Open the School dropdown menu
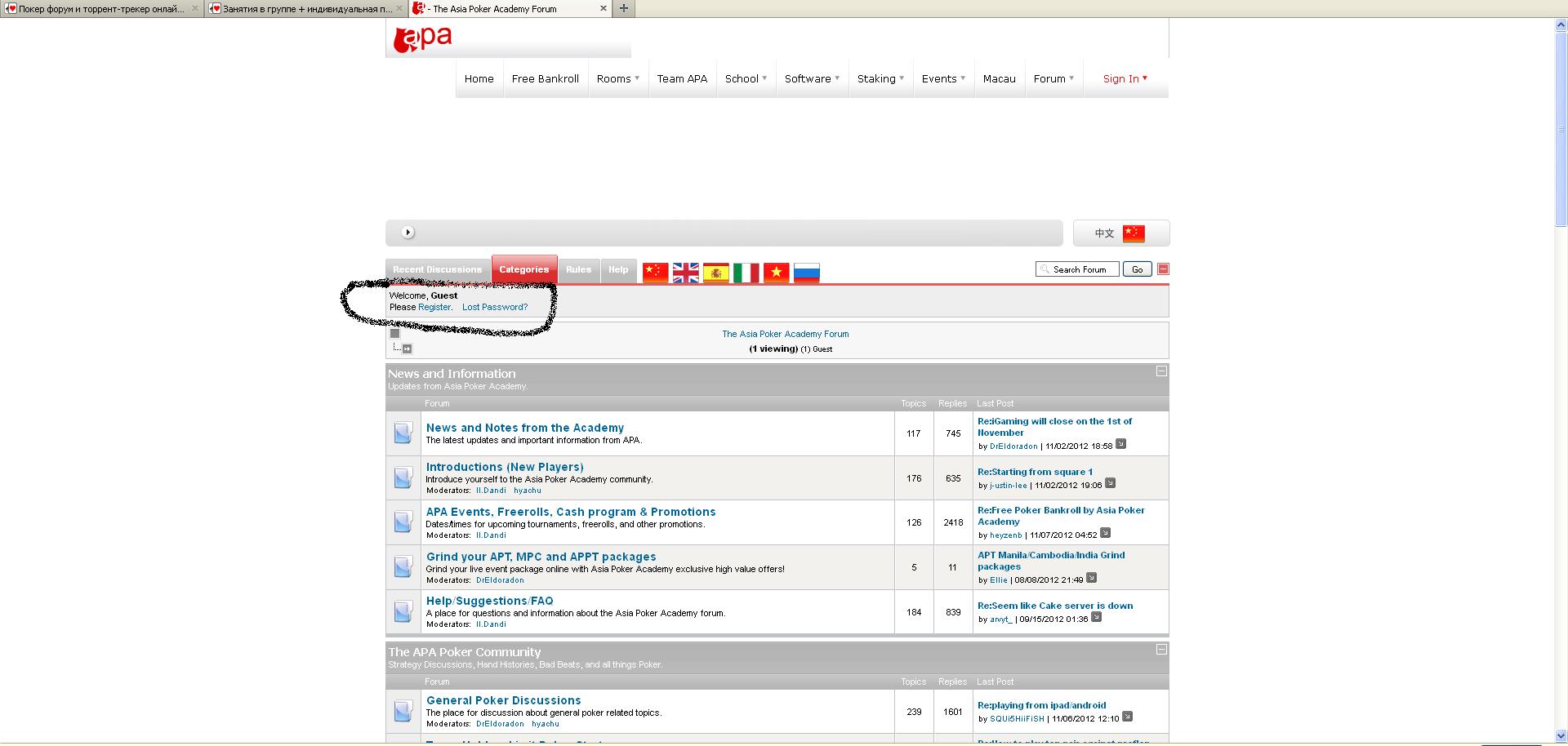This screenshot has width=1568, height=746. [x=746, y=78]
